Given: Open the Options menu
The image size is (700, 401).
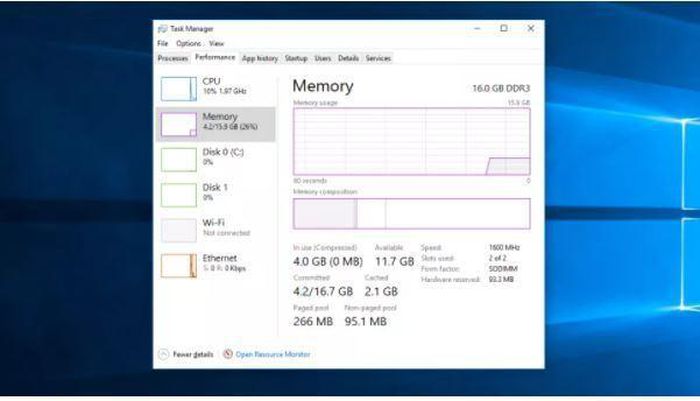Looking at the screenshot, I should [x=188, y=43].
